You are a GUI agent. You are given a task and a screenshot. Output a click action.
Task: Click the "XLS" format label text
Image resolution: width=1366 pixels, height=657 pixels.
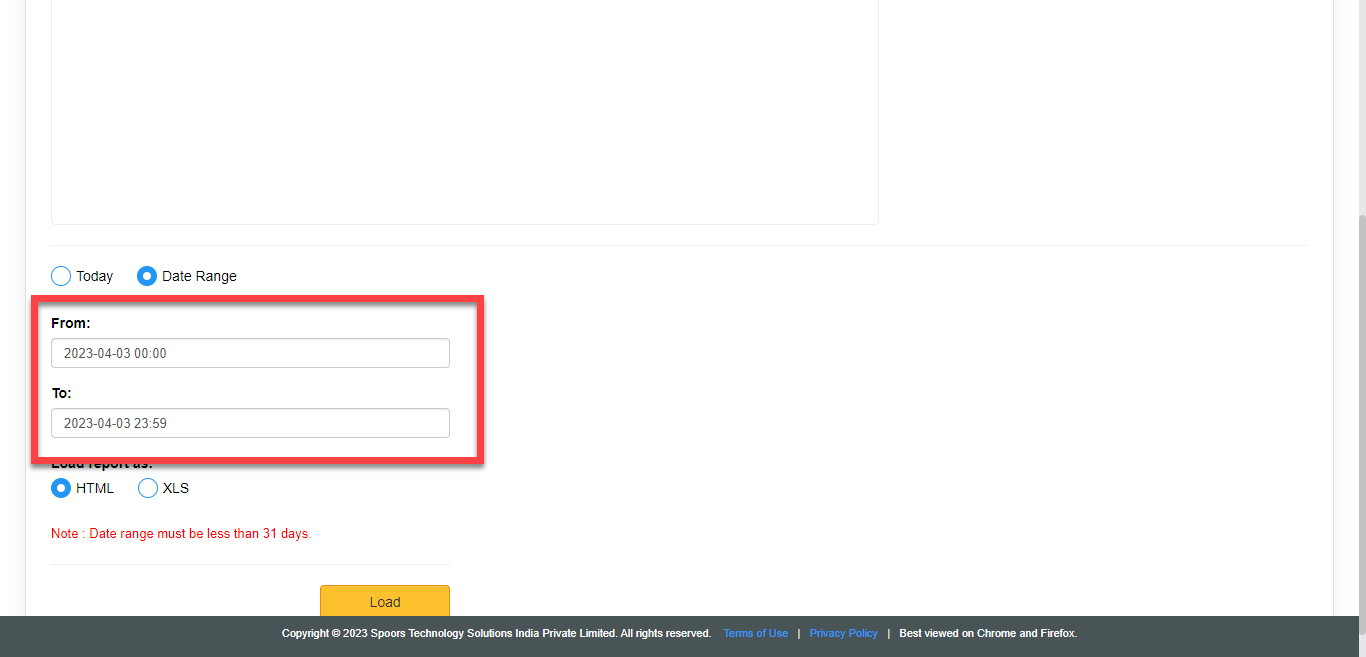point(176,488)
